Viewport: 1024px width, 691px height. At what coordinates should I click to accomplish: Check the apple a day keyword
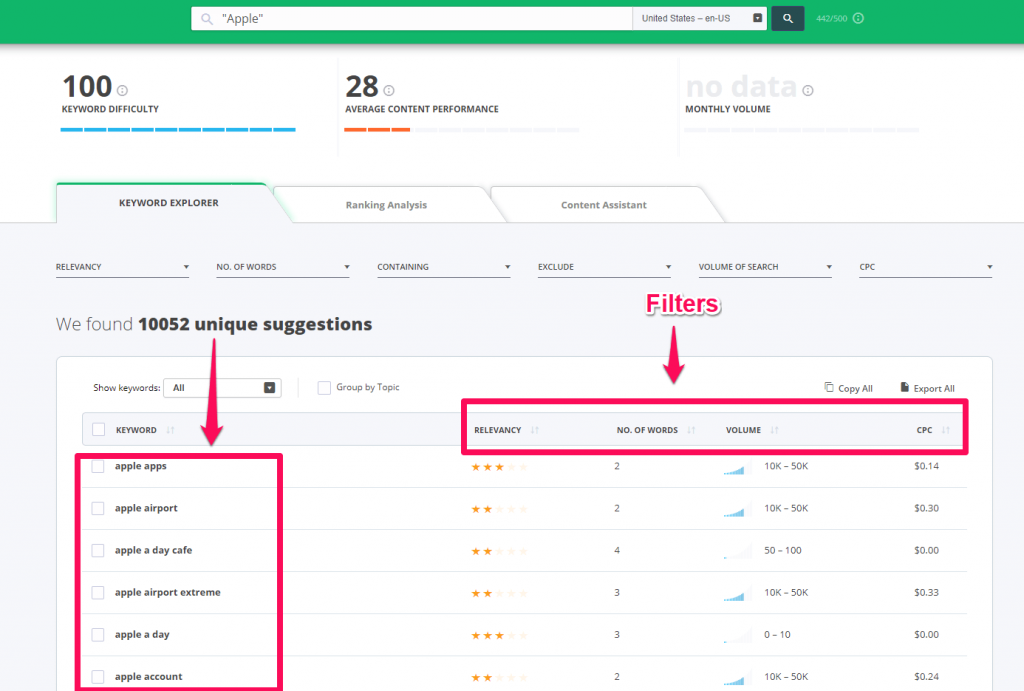98,635
